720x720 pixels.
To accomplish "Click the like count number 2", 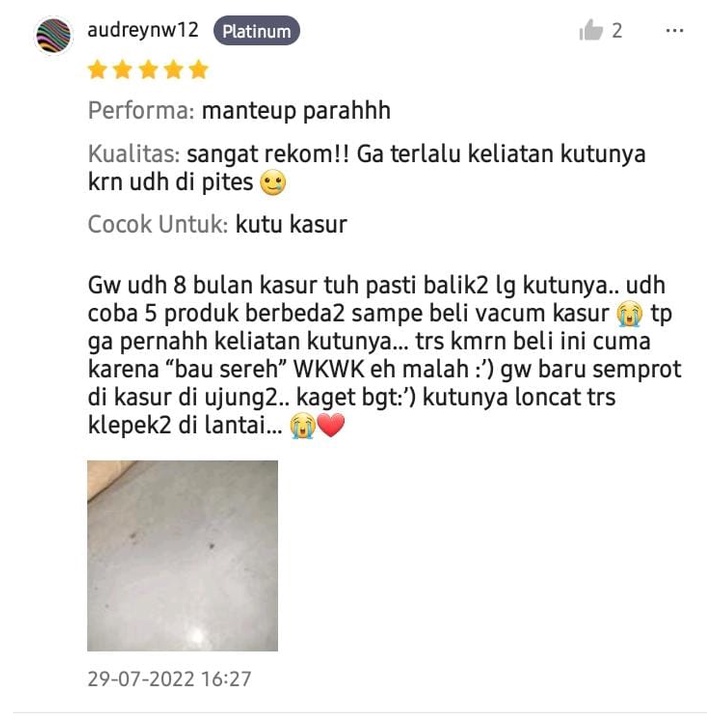I will coord(617,31).
